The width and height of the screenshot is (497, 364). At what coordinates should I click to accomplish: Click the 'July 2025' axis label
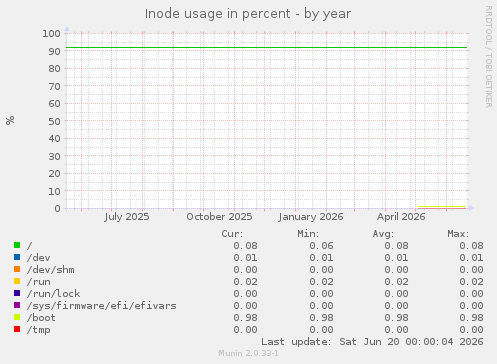click(127, 217)
